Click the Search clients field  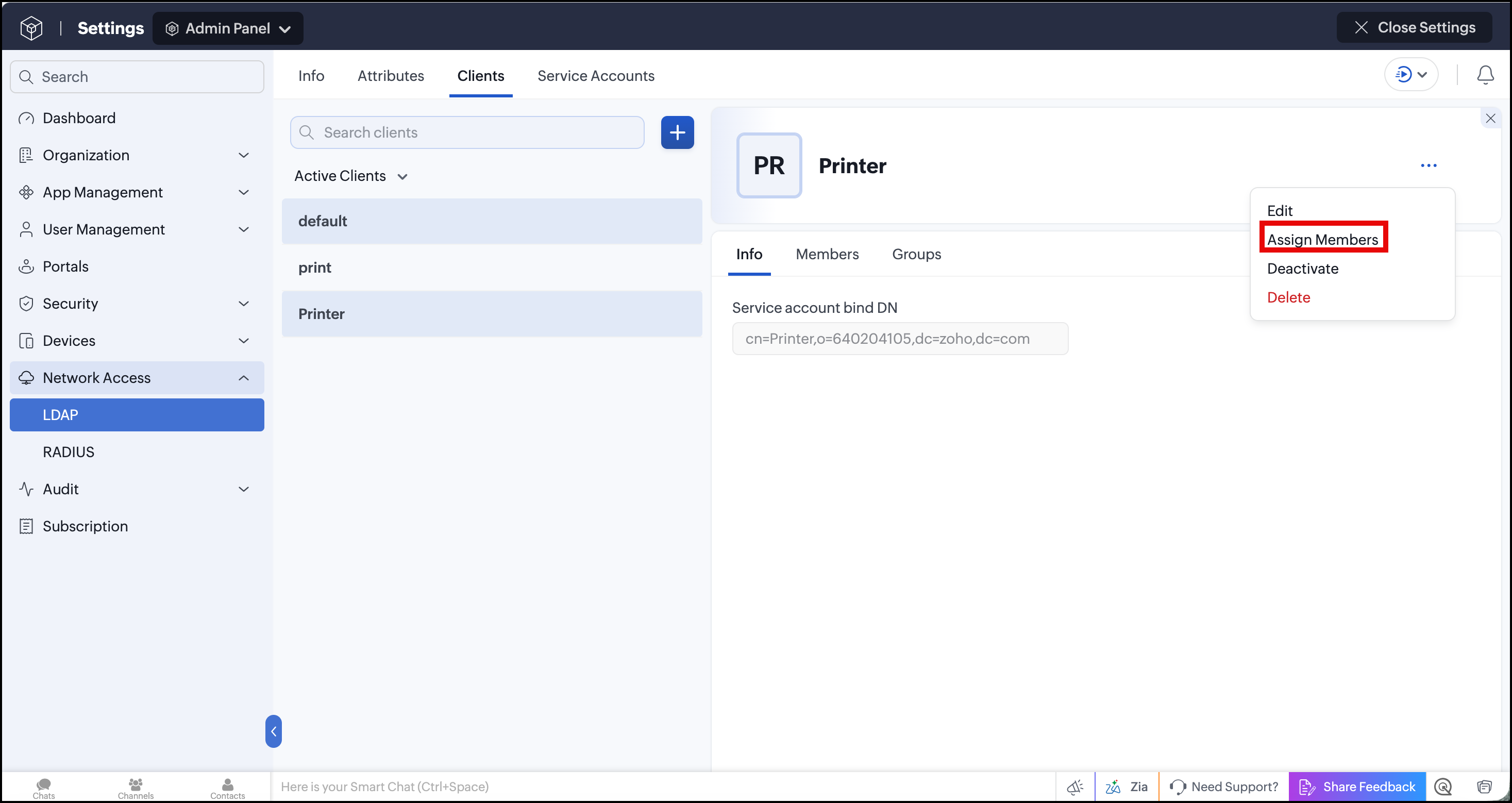(x=467, y=132)
